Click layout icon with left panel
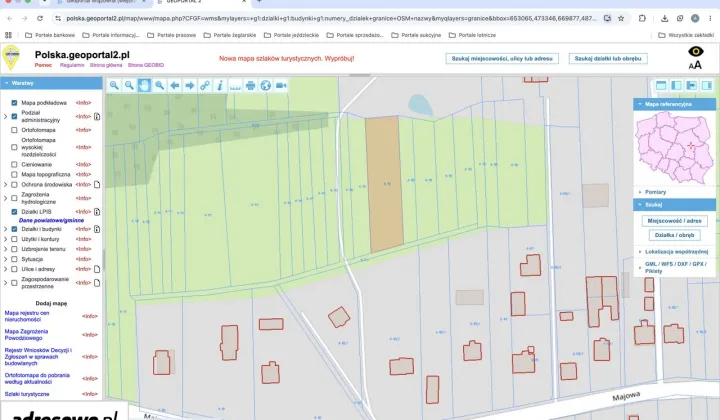The width and height of the screenshot is (720, 420). 676,85
